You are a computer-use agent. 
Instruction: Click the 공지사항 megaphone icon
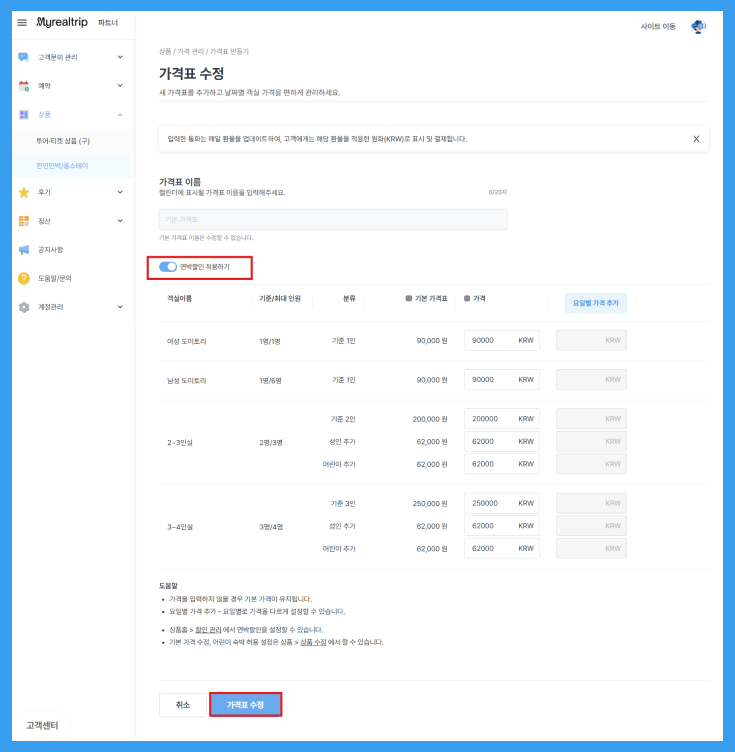click(24, 250)
